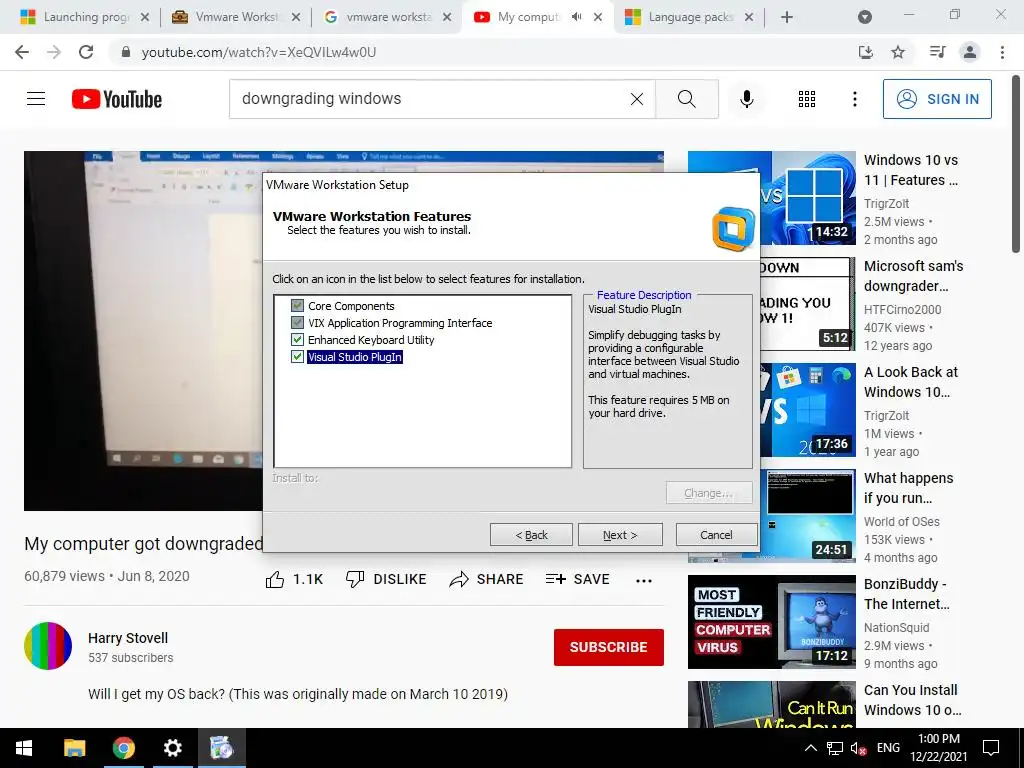Viewport: 1024px width, 768px height.
Task: Open Chrome install/download page icon
Action: pos(865,52)
